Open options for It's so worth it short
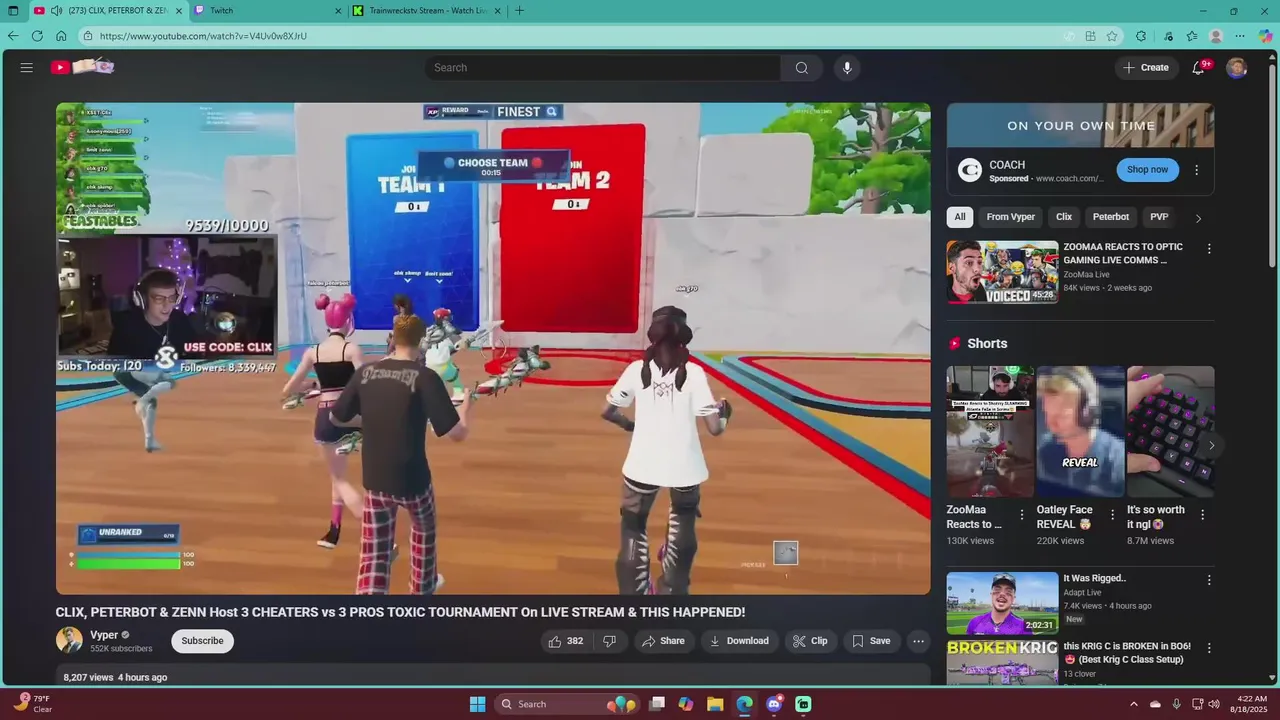 pyautogui.click(x=1202, y=515)
